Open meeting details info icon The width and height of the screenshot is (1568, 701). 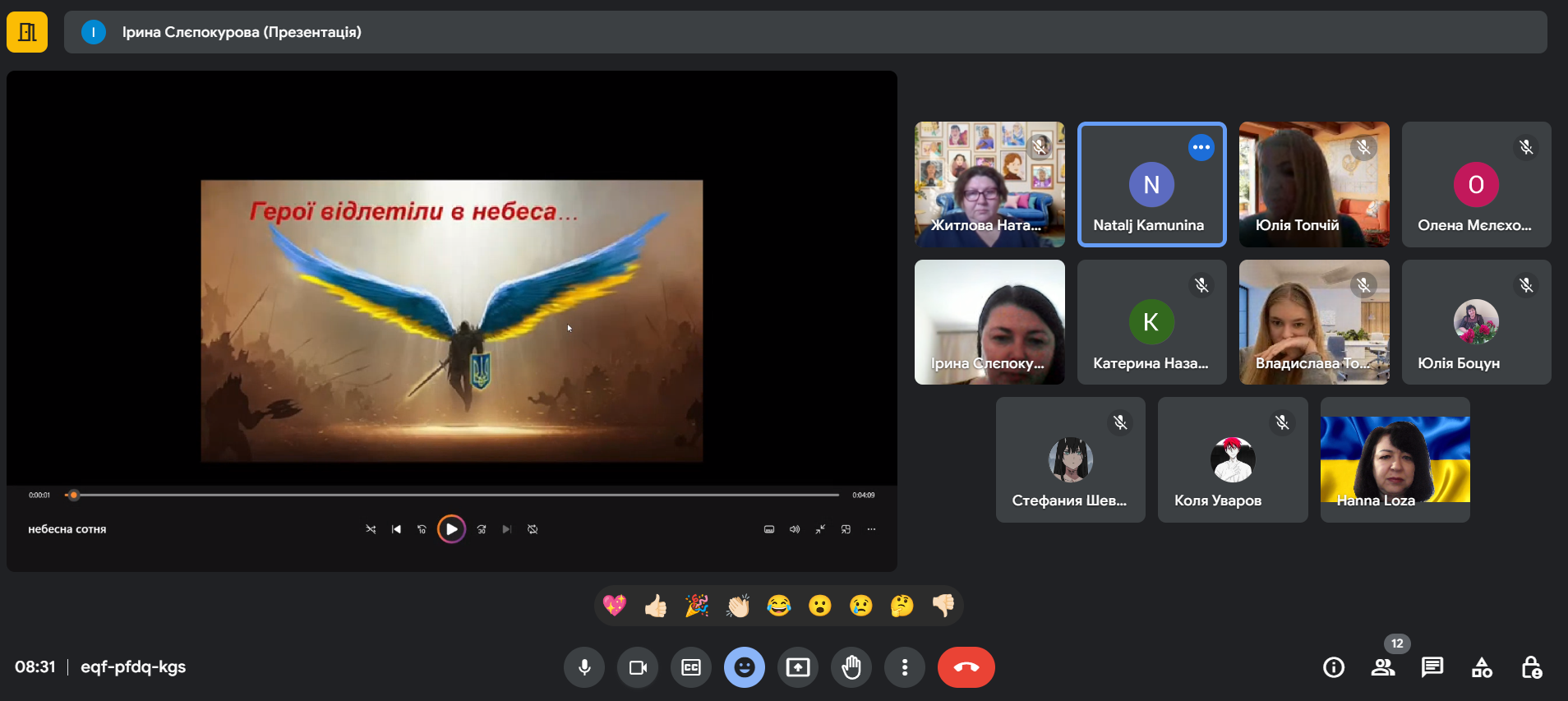(x=1334, y=667)
